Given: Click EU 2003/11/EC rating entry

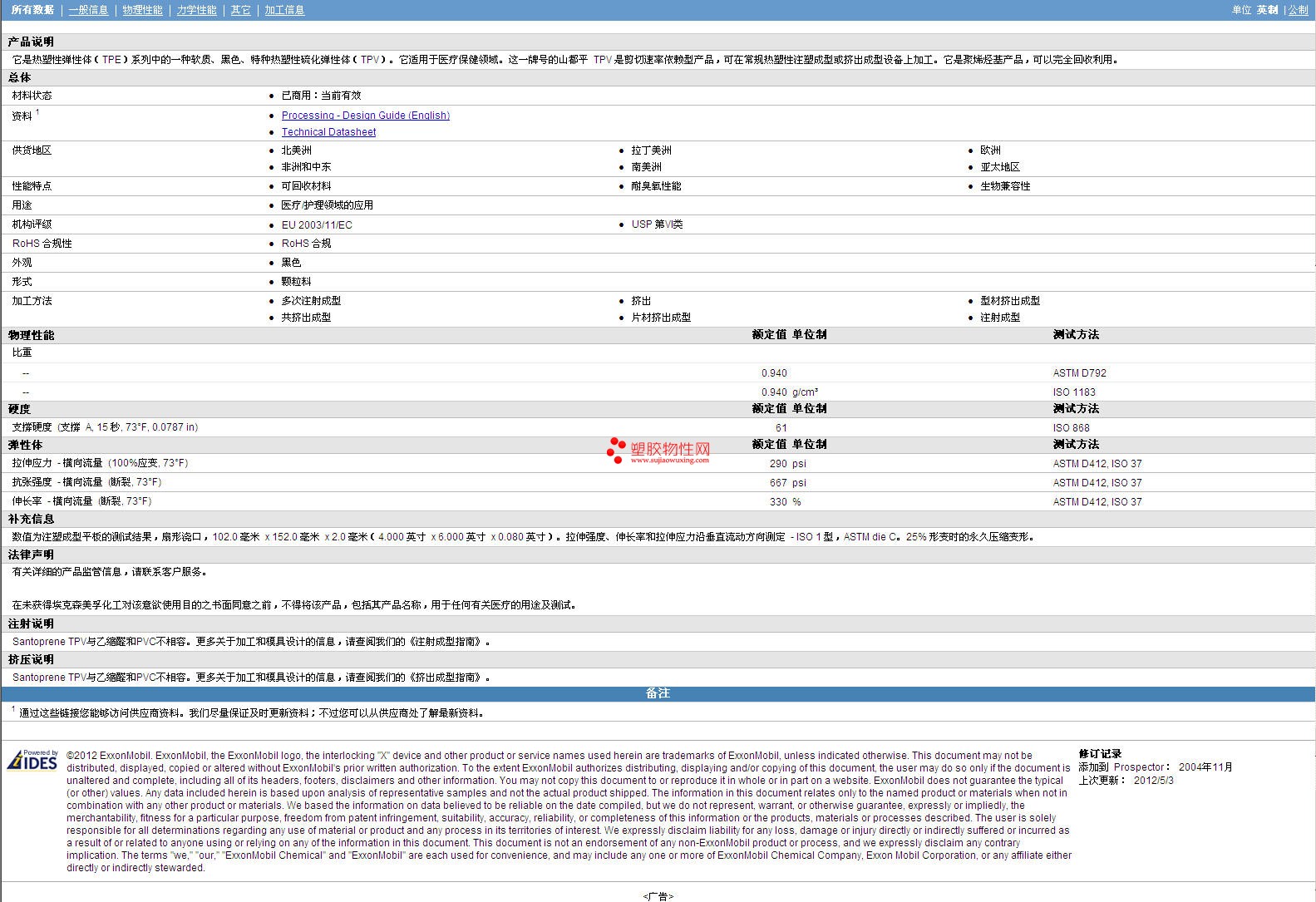Looking at the screenshot, I should 317,225.
